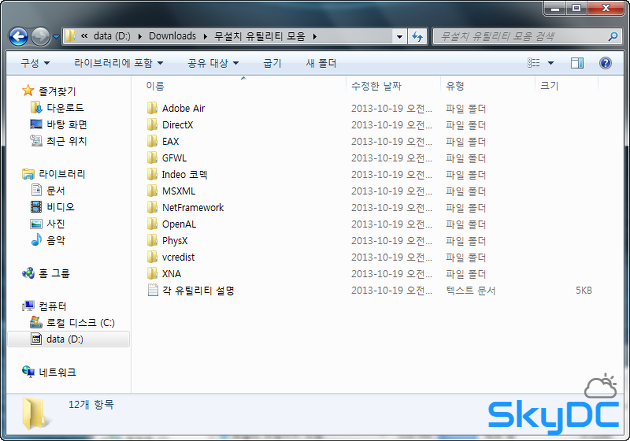Image resolution: width=630 pixels, height=441 pixels.
Task: Click the 굽기 toolbar button
Action: pos(272,63)
